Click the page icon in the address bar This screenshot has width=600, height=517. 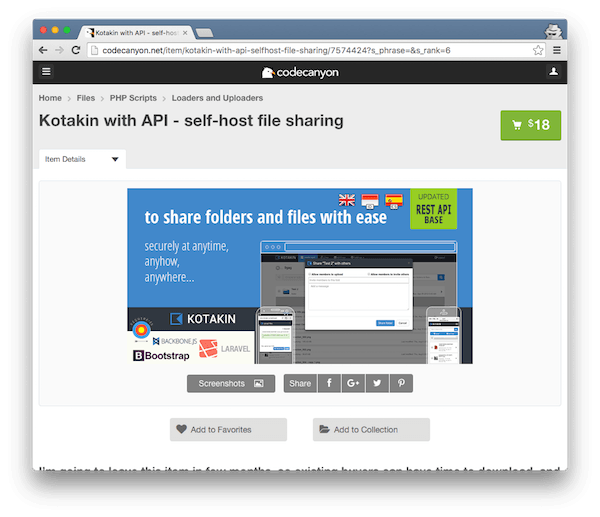click(95, 50)
